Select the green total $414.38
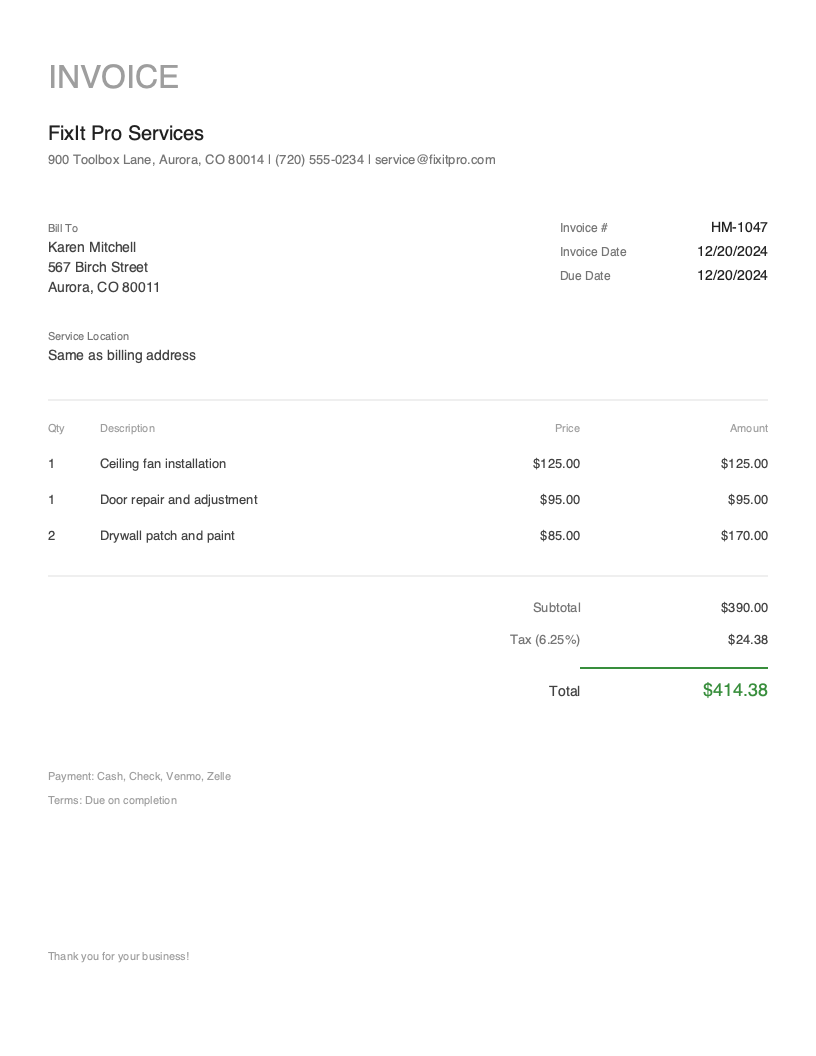Viewport: 816px width, 1056px height. pos(734,690)
